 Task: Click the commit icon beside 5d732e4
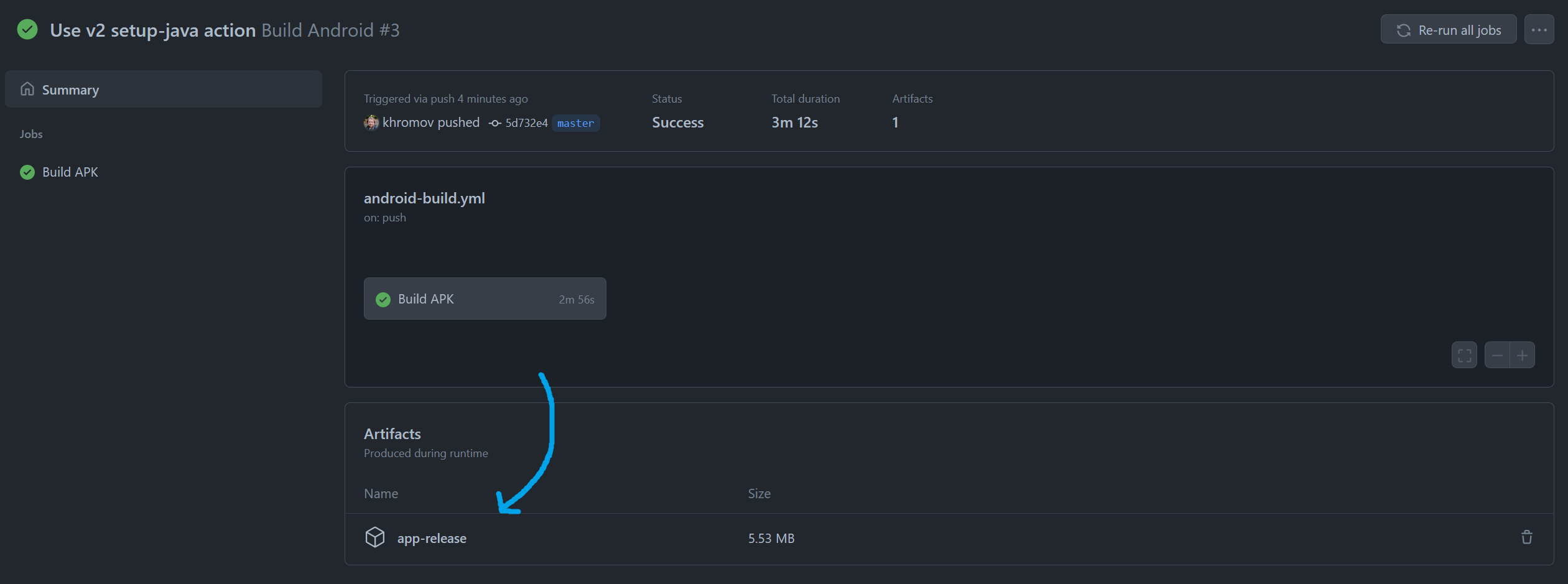tap(495, 123)
